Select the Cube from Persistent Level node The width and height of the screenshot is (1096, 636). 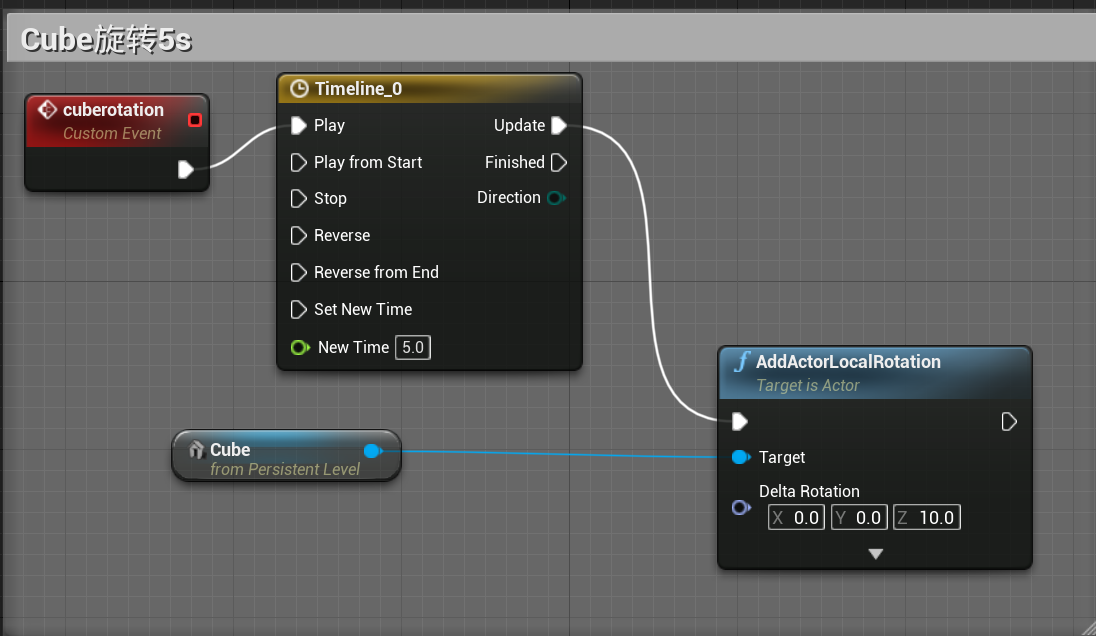coord(287,456)
